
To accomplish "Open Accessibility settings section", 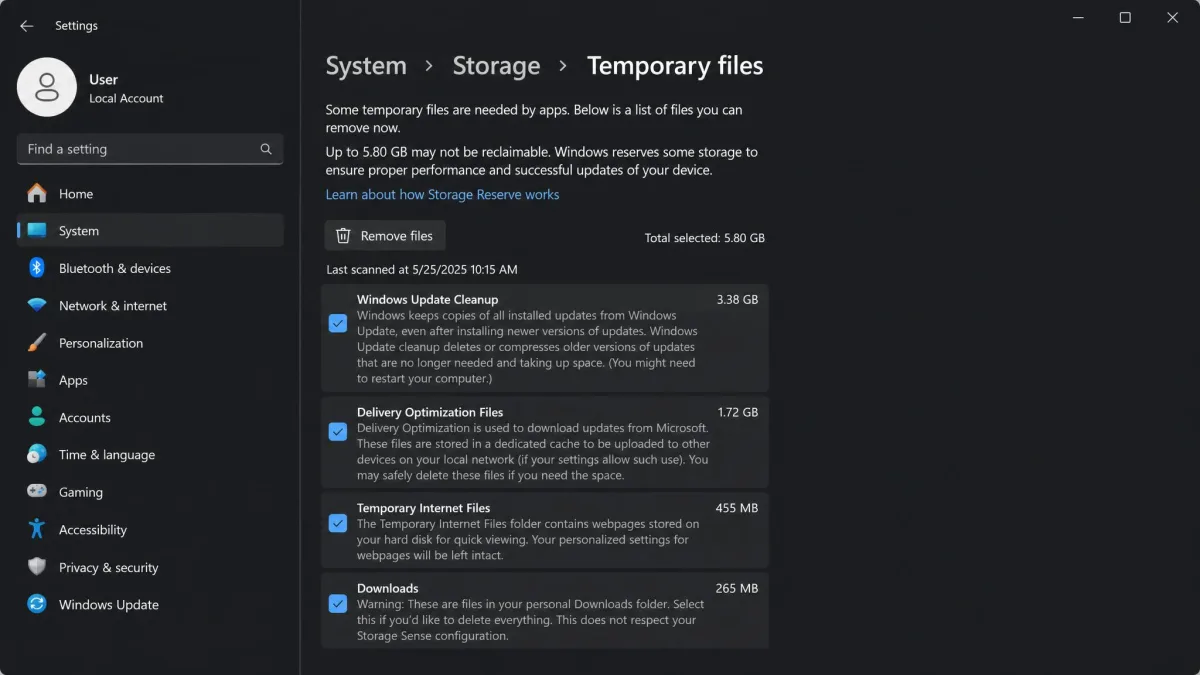I will (x=150, y=530).
